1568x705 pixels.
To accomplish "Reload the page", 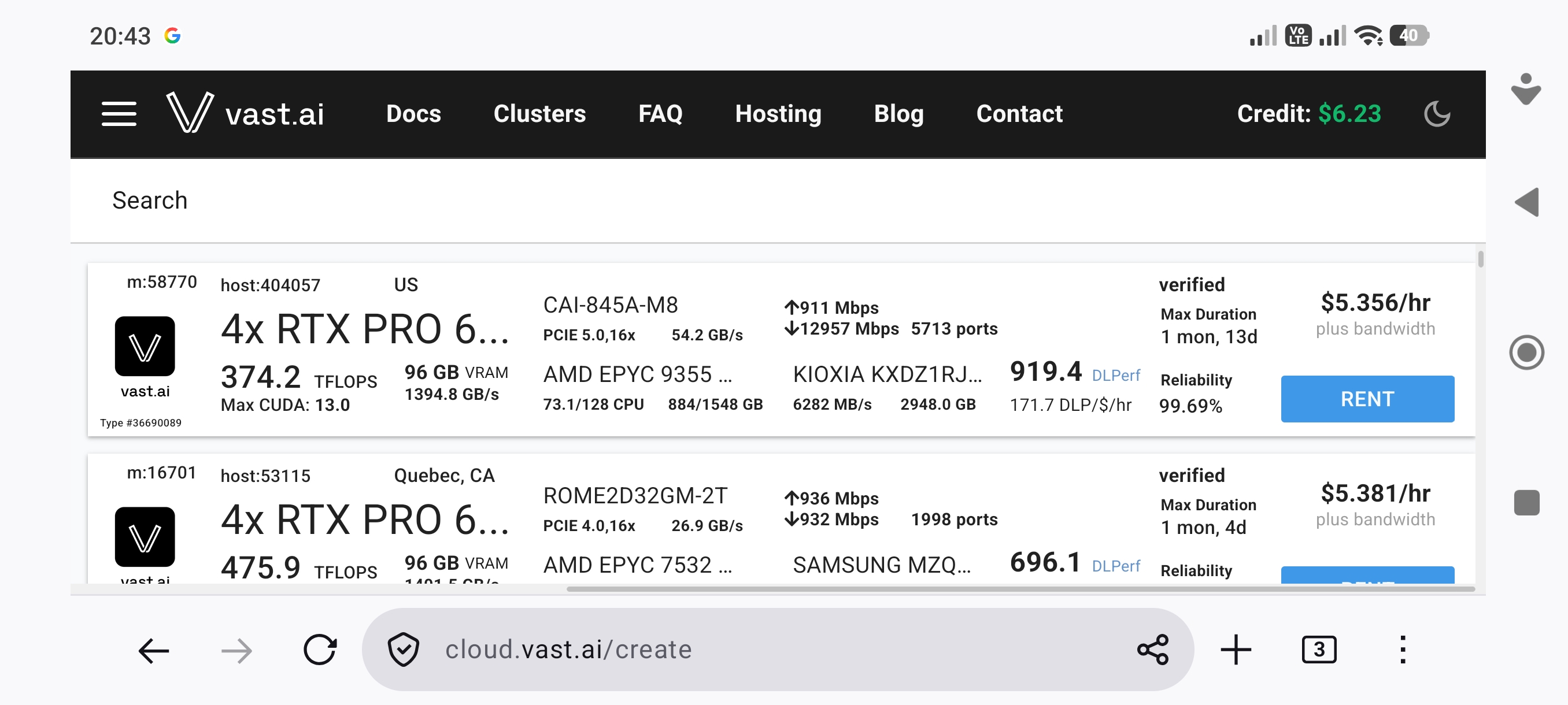I will [x=320, y=650].
